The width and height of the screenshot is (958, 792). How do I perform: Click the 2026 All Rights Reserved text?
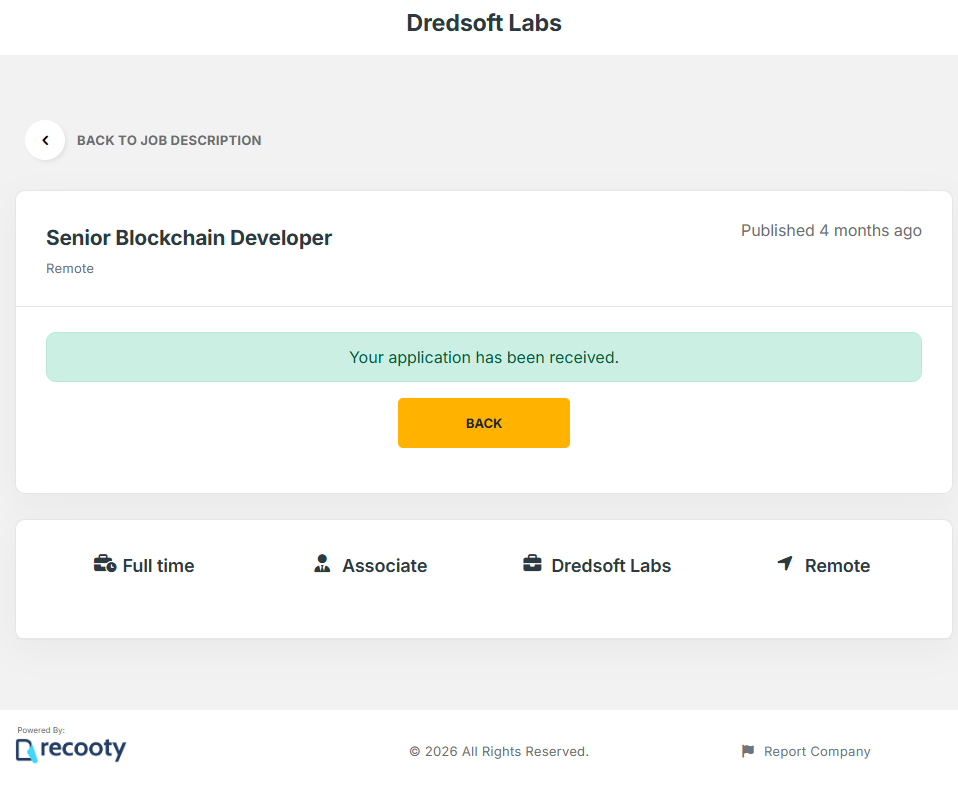pos(499,752)
